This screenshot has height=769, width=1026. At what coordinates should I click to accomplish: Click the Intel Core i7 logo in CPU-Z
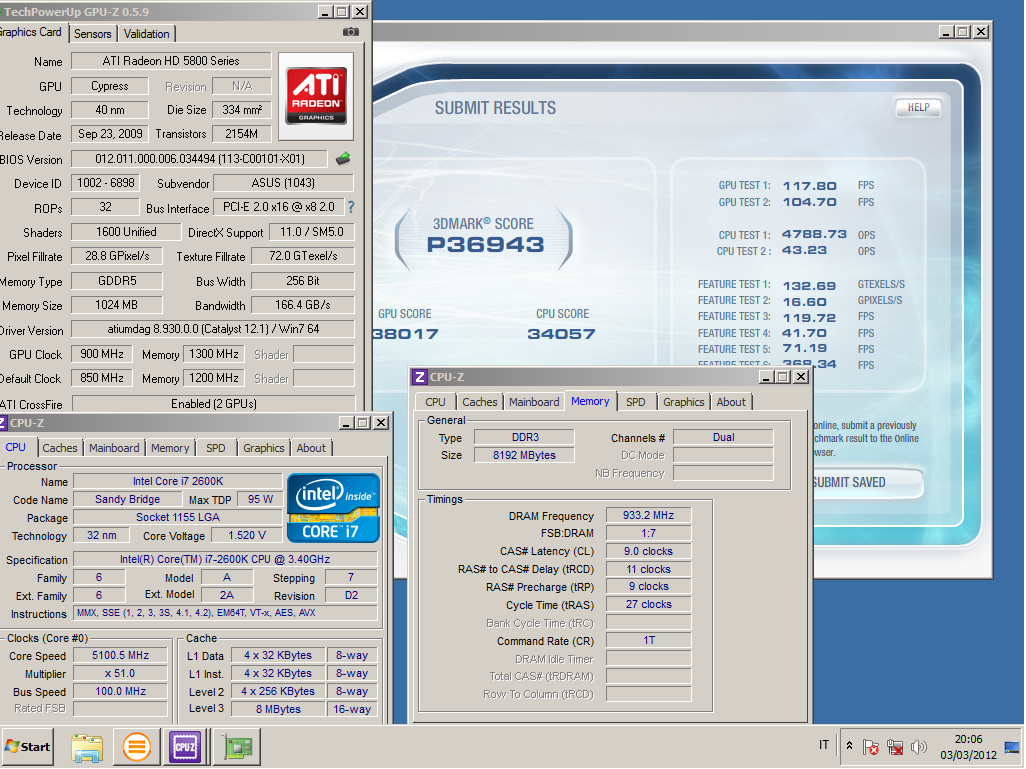(x=334, y=508)
